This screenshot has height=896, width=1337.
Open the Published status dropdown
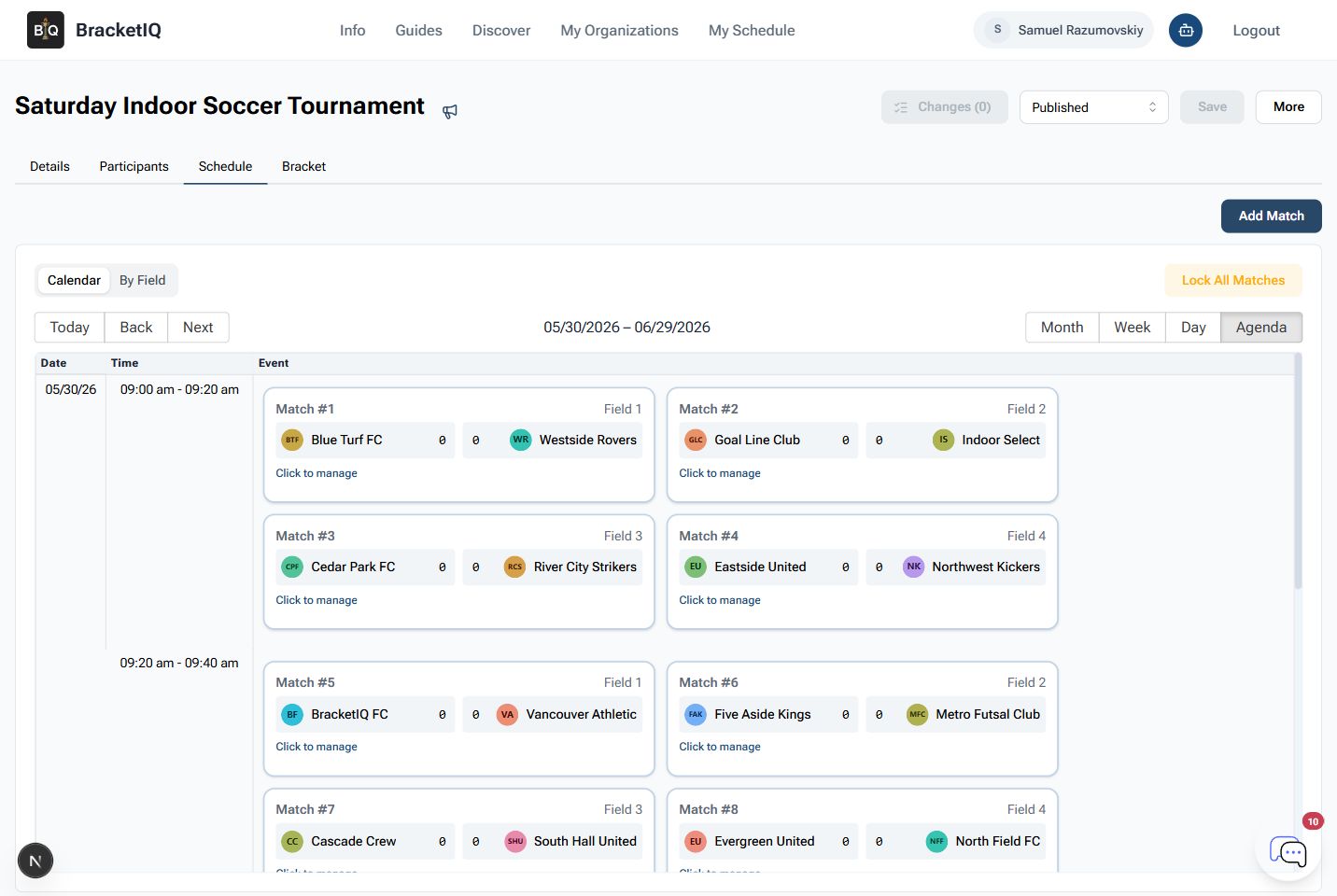(1093, 107)
